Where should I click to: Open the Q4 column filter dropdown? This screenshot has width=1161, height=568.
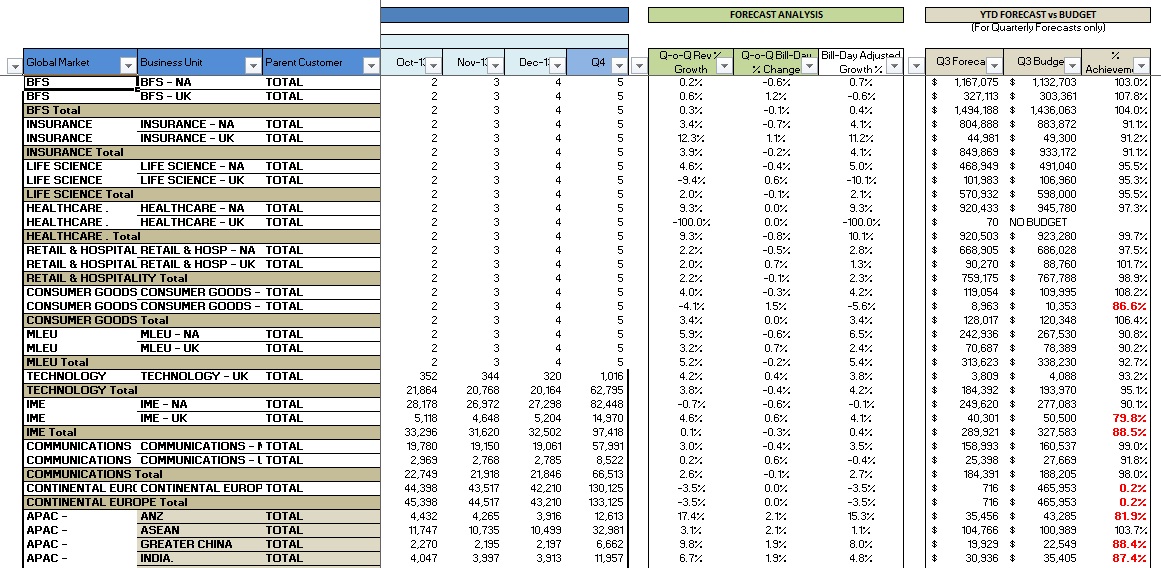620,66
